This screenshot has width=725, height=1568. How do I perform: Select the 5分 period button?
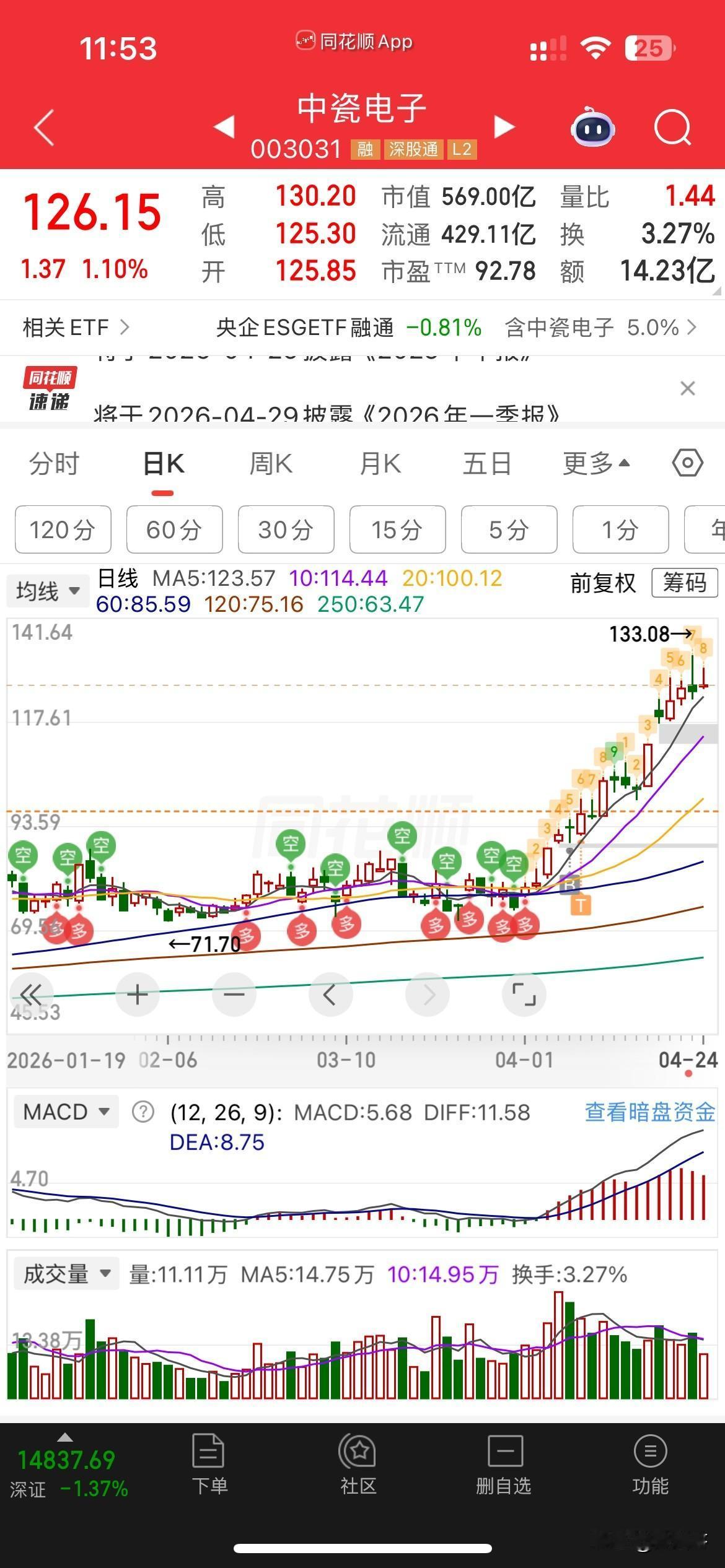[509, 529]
